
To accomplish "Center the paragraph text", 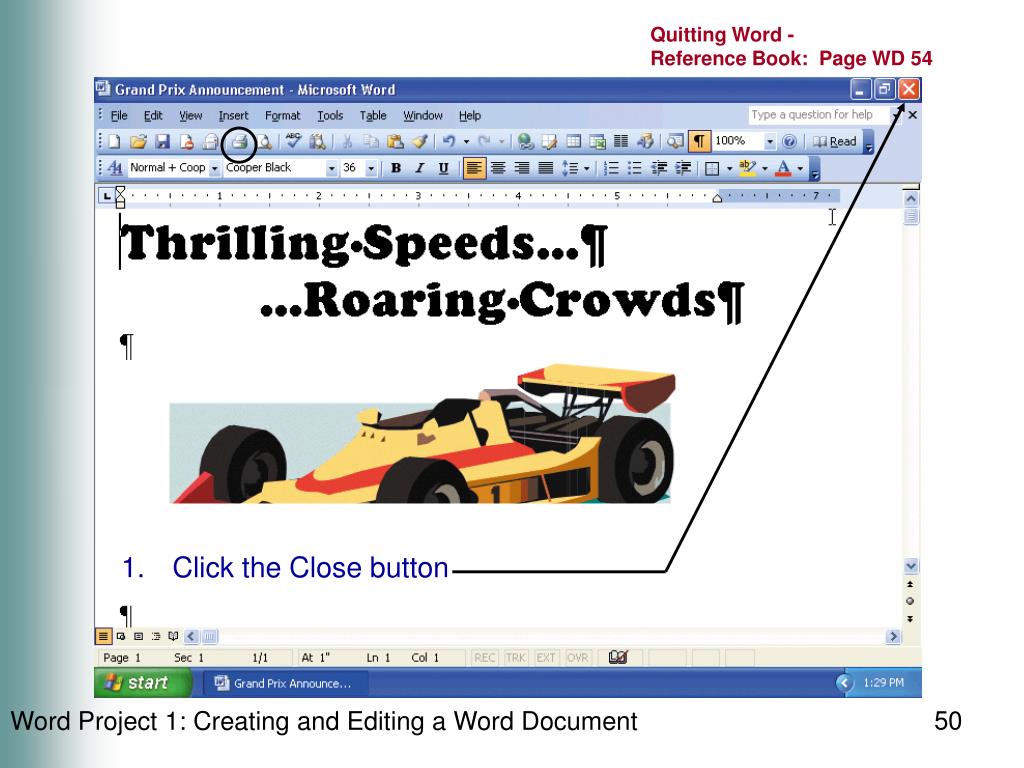I will pyautogui.click(x=498, y=168).
